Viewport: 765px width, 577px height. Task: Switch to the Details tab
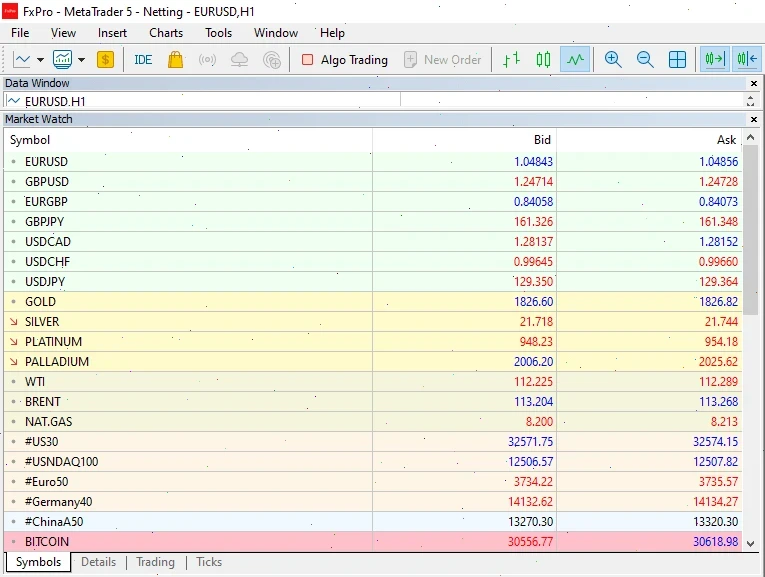[98, 562]
